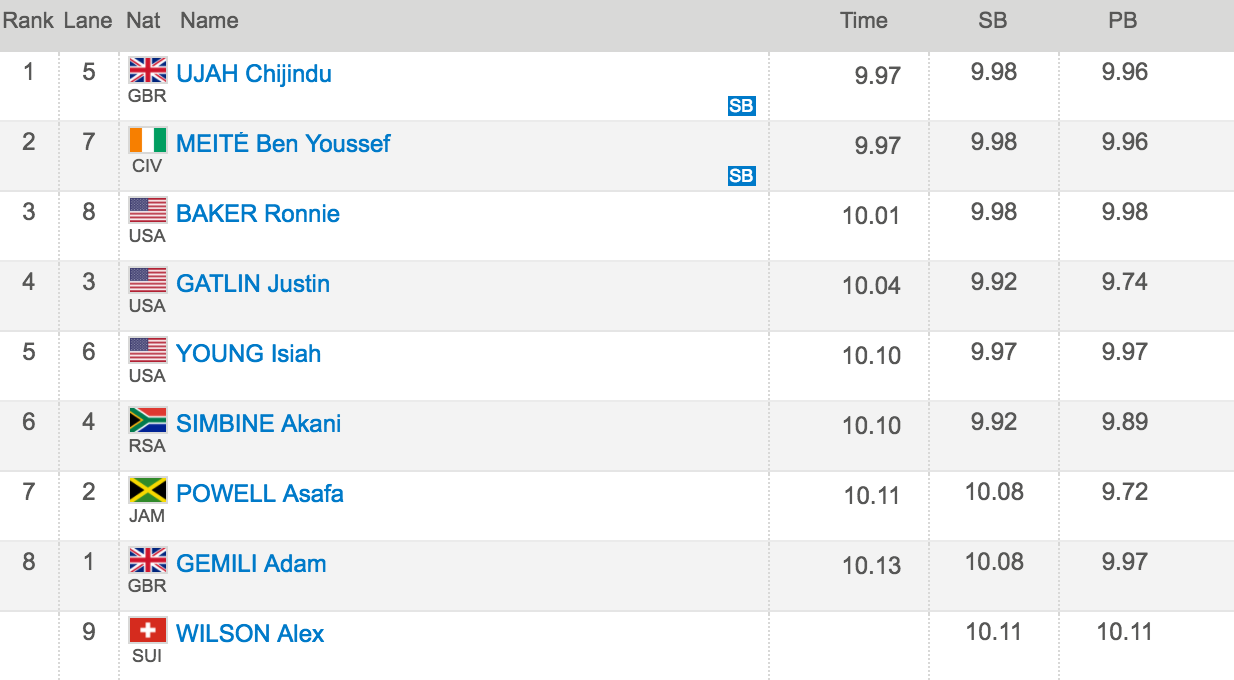Image resolution: width=1234 pixels, height=680 pixels.
Task: Click the Jamaican flag beside POWELL Asafa
Action: 148,490
